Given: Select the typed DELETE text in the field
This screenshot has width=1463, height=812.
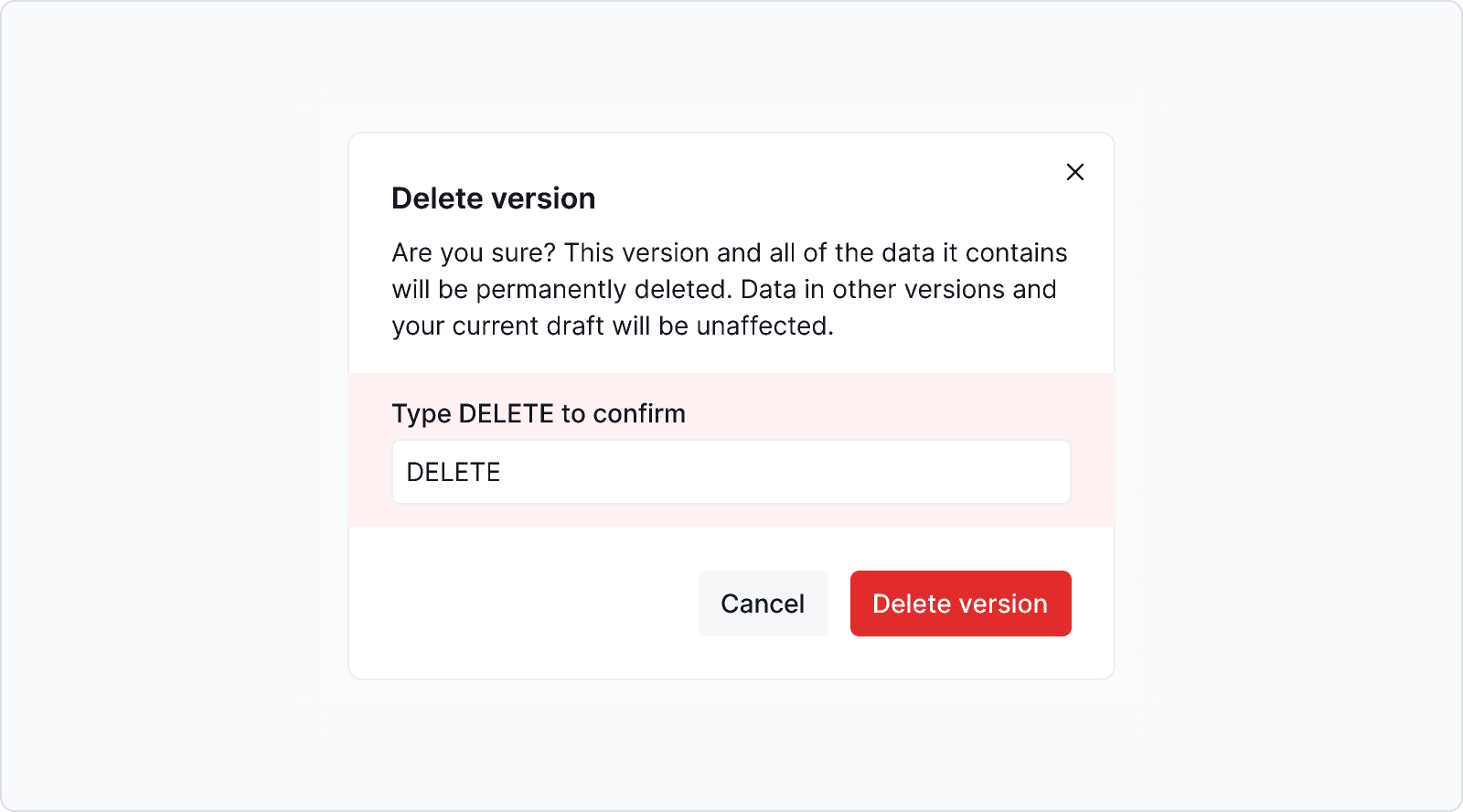Looking at the screenshot, I should pos(454,471).
